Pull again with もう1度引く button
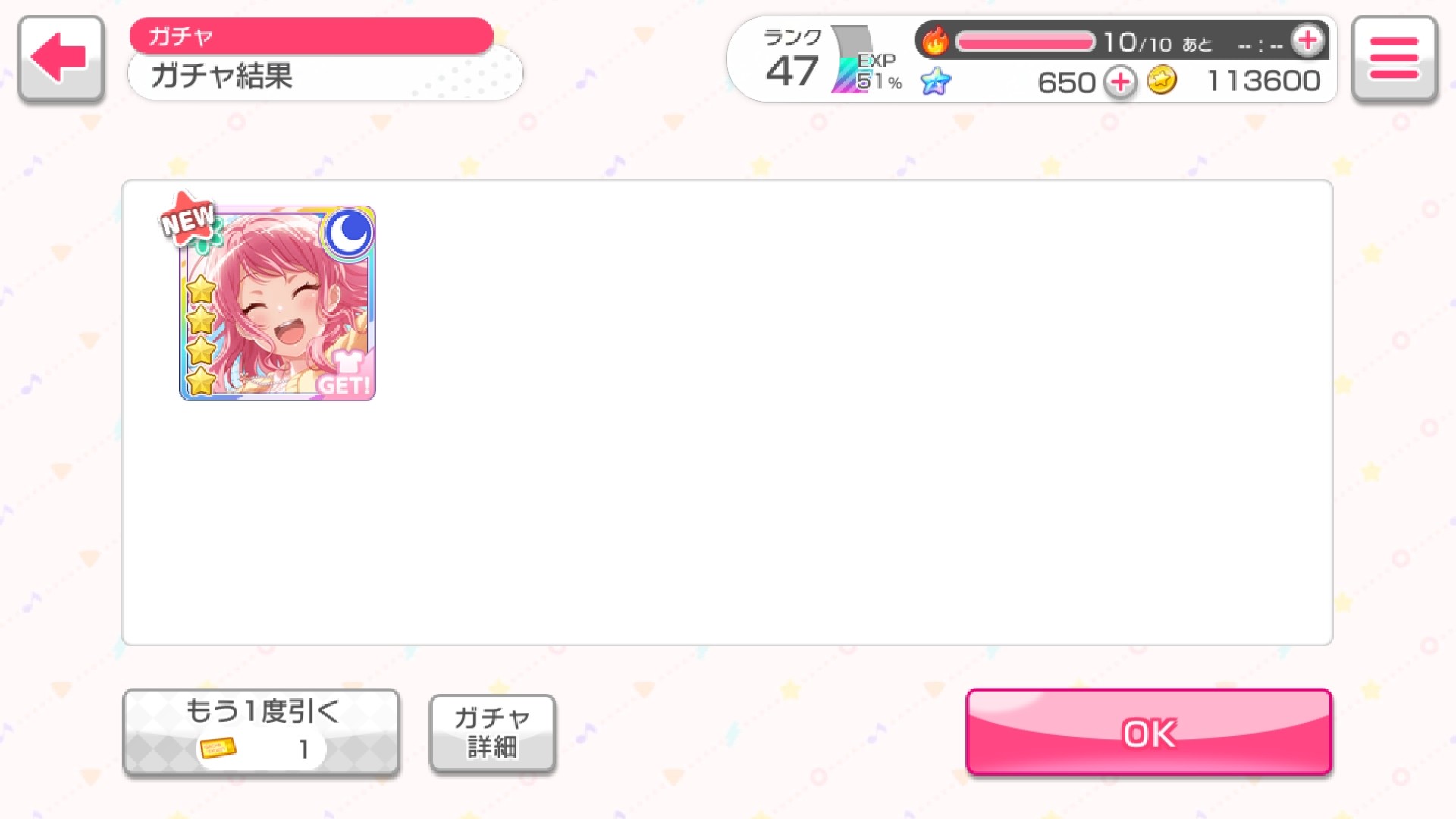Viewport: 1456px width, 819px height. coord(261,733)
